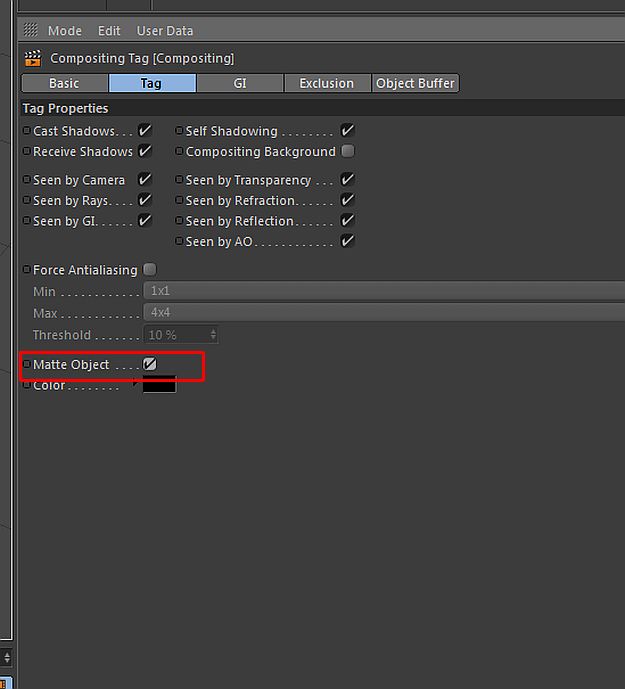Click the Tag Properties section header
The image size is (625, 689).
[323, 108]
